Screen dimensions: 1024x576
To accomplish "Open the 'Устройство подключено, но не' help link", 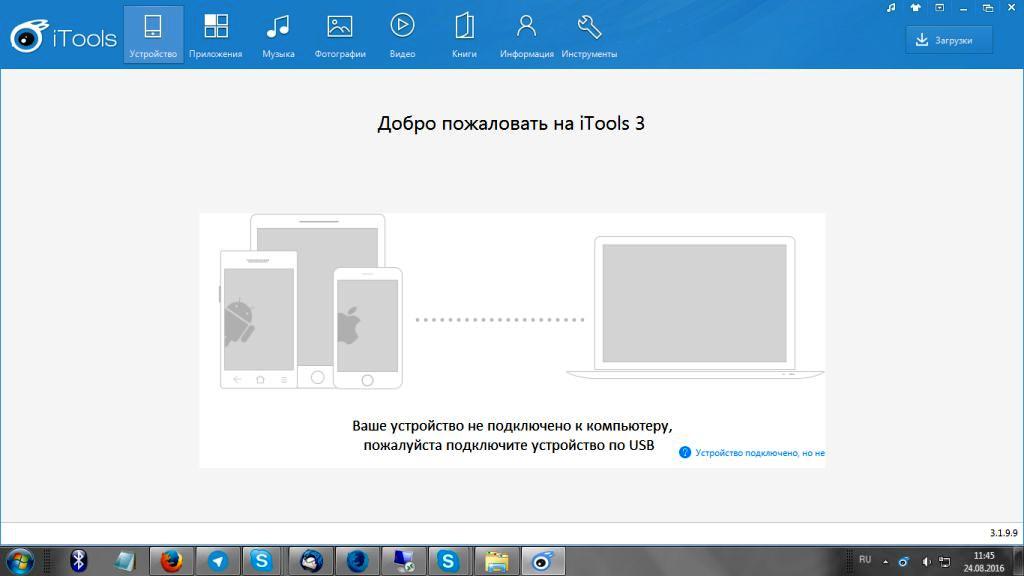I will [760, 453].
